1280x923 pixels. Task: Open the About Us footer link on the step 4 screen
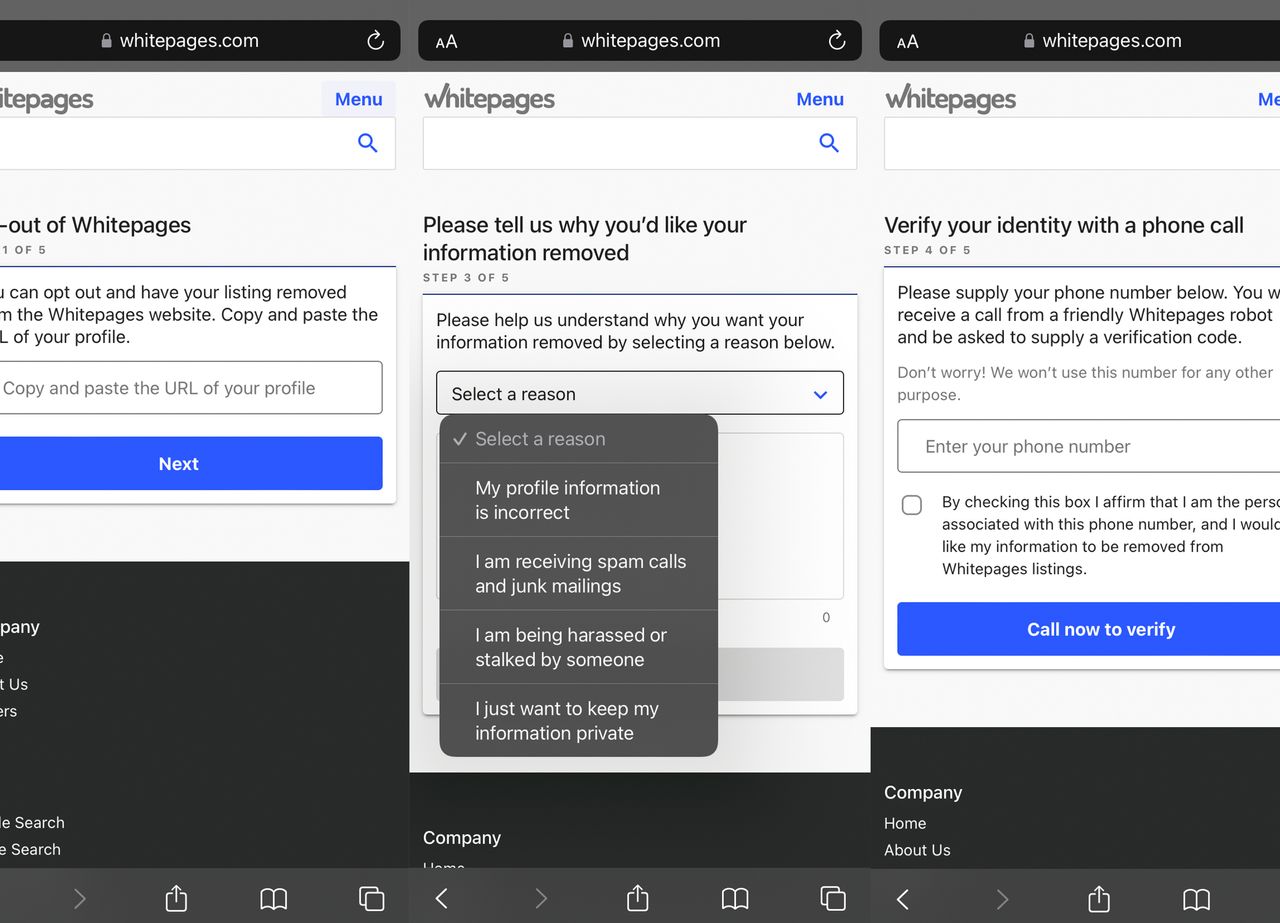click(x=917, y=850)
